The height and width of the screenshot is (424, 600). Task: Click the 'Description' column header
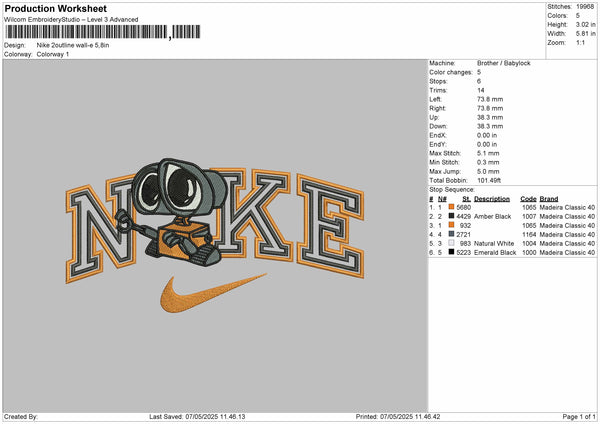click(x=492, y=199)
